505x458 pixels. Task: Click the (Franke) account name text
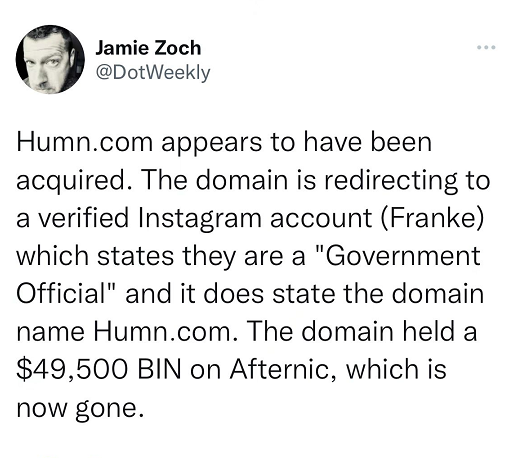(x=431, y=218)
